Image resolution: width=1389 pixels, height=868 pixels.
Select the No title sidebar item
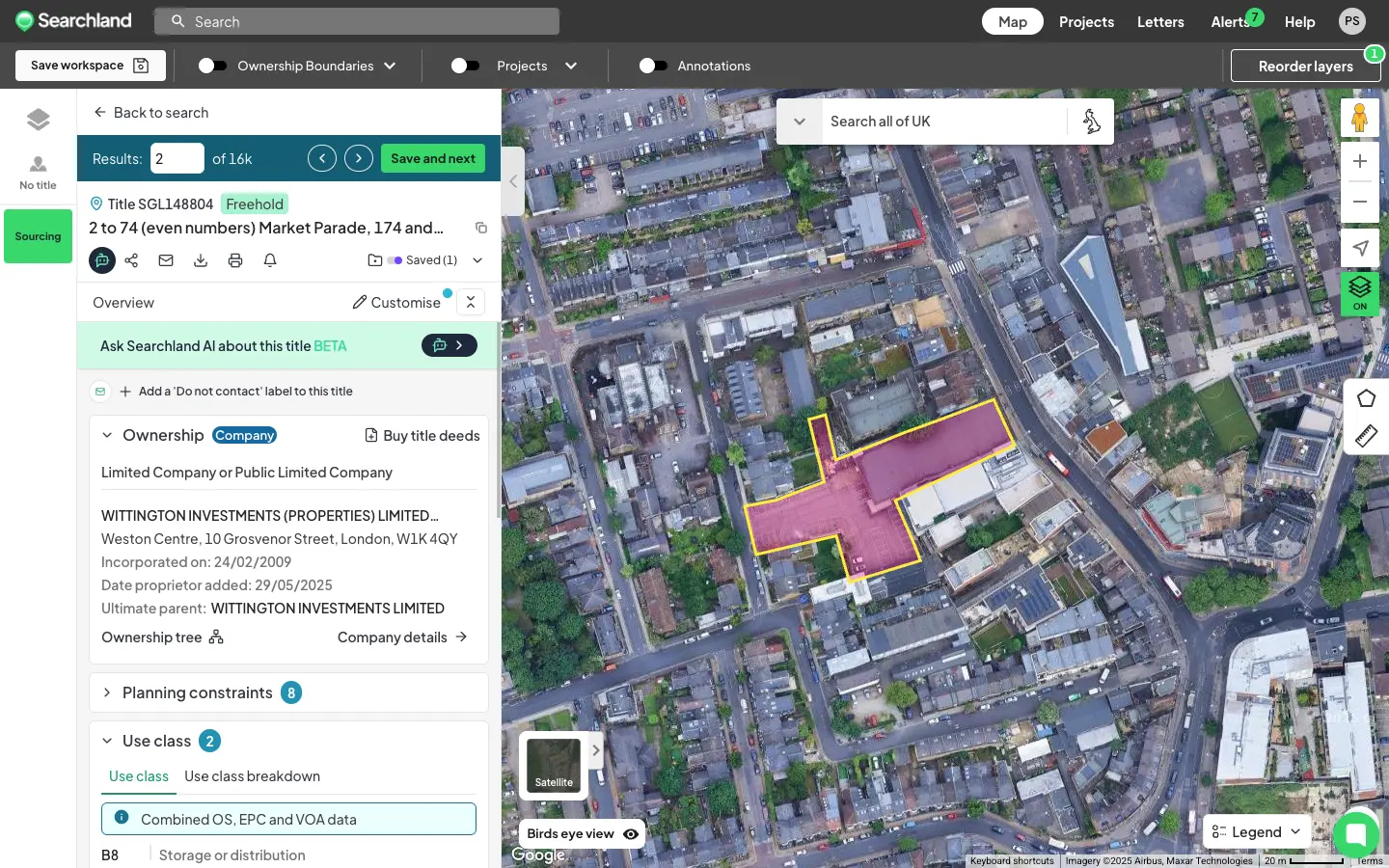38,173
